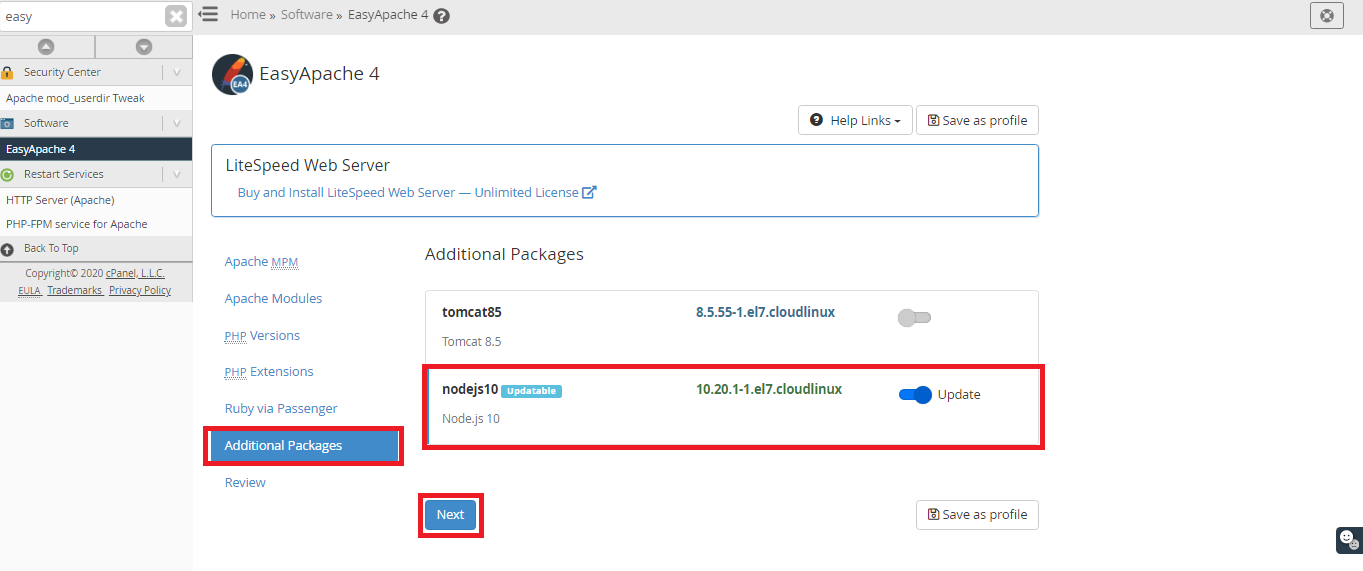Click the Next button

450,514
